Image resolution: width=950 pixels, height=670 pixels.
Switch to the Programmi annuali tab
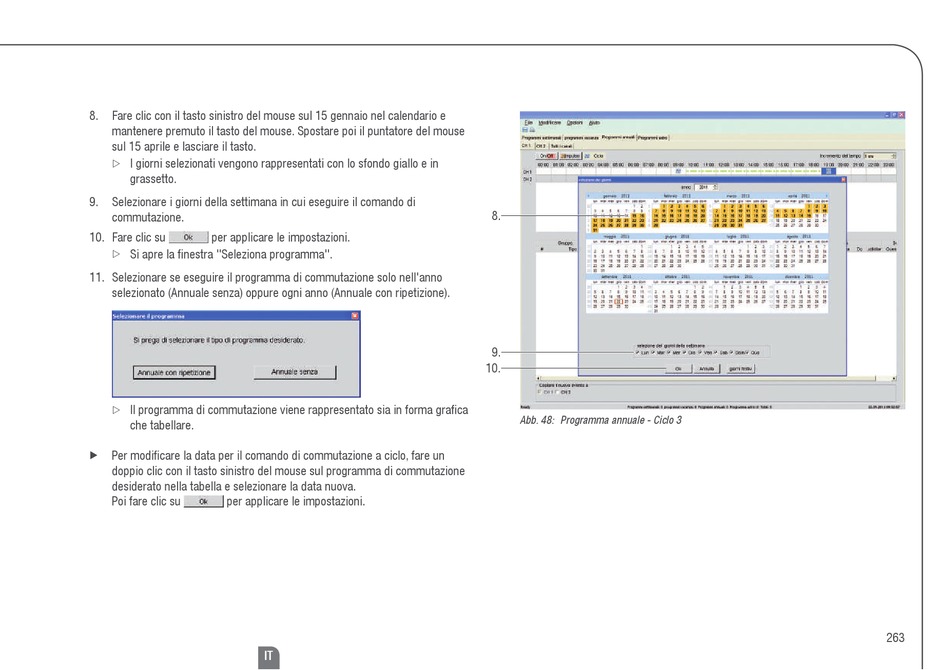point(618,138)
